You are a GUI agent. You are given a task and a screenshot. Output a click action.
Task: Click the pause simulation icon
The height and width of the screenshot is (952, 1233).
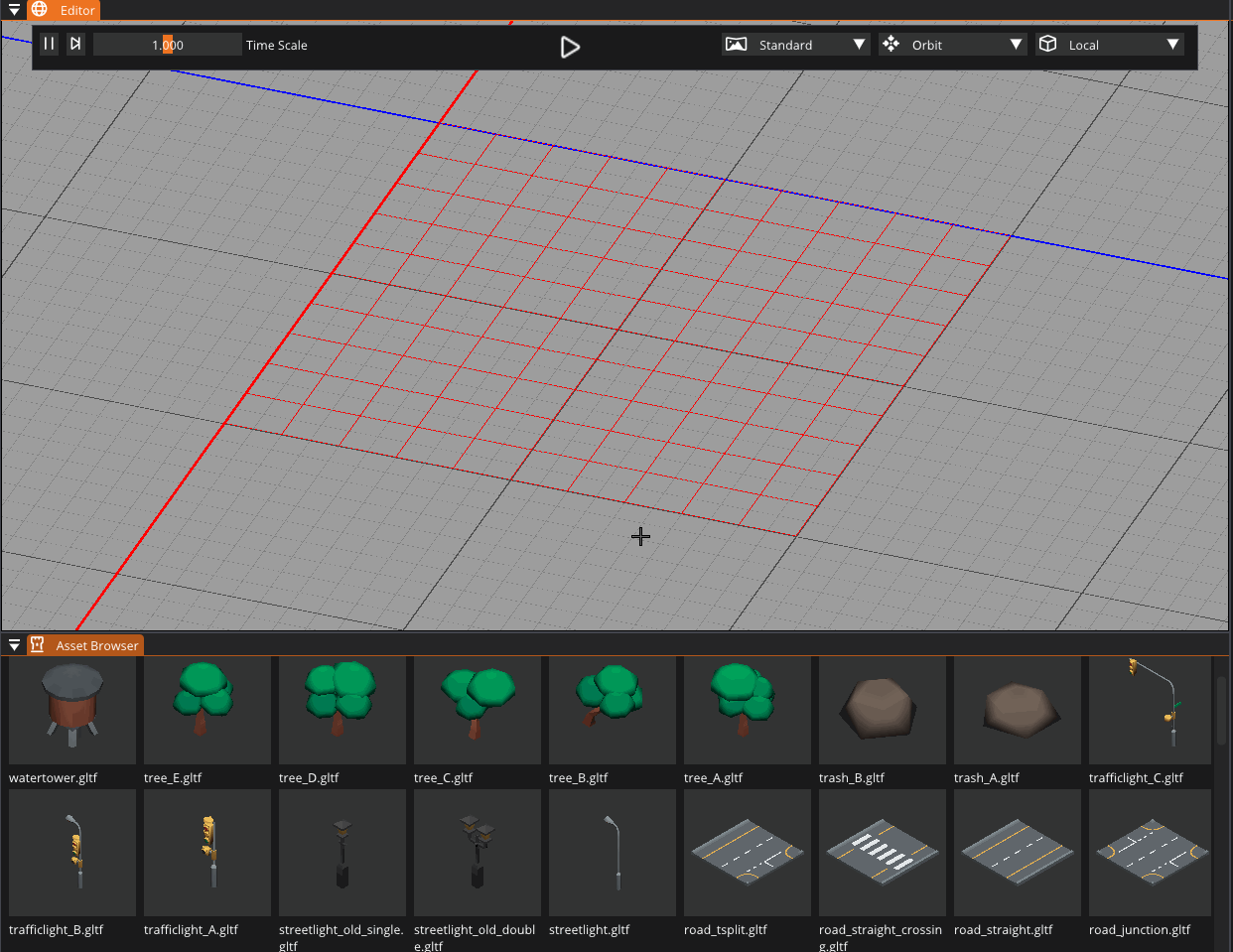49,44
